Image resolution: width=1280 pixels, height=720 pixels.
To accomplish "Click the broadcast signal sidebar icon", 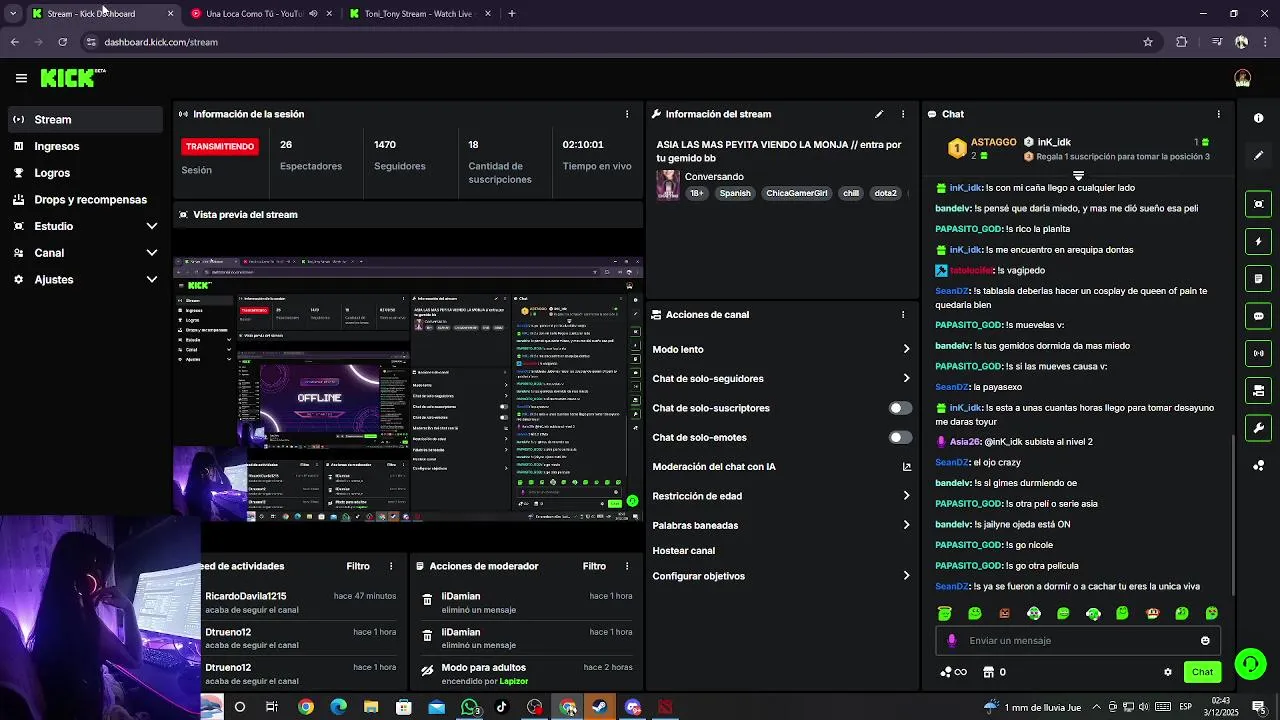I will (1258, 353).
